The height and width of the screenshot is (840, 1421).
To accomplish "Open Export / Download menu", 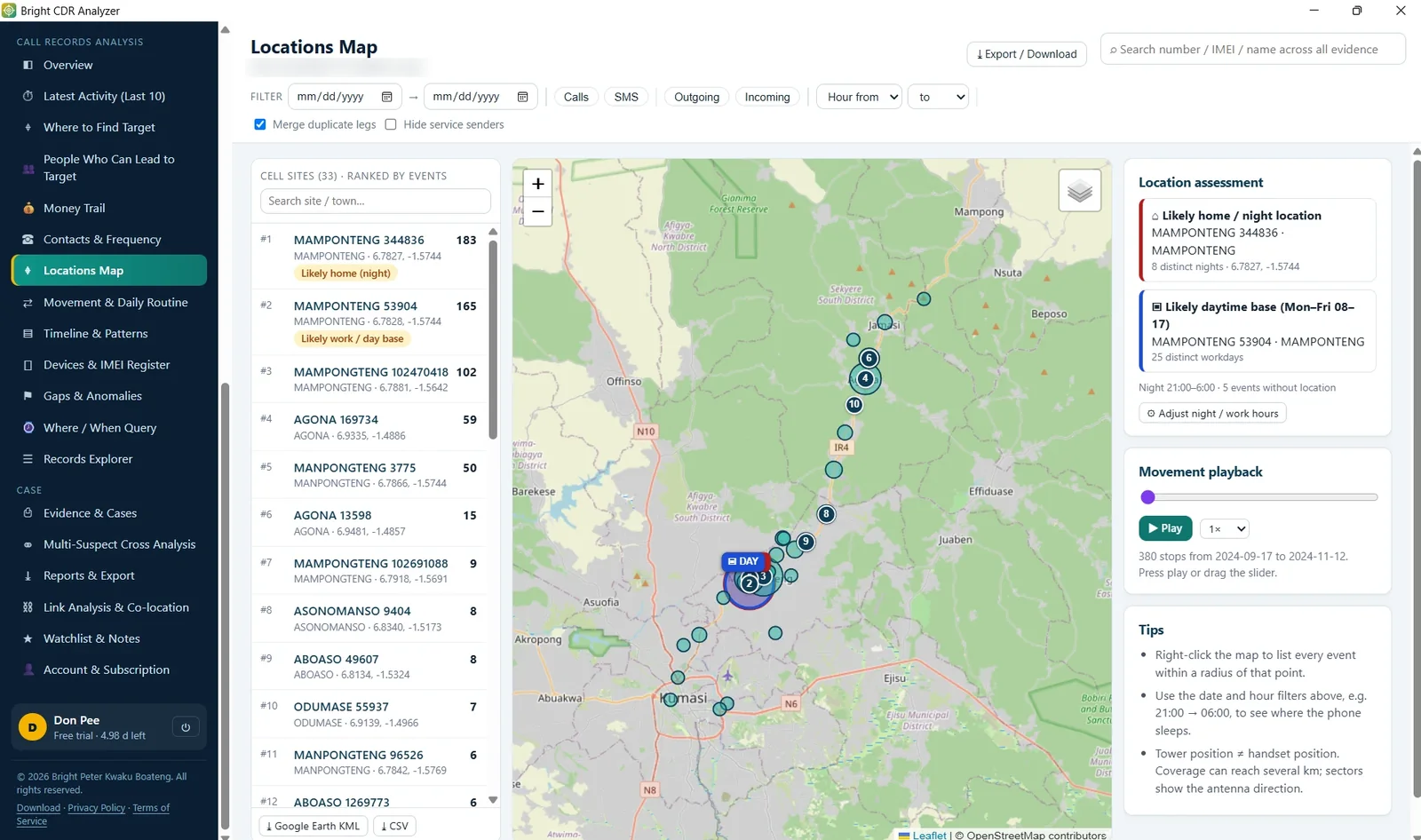I will tap(1027, 54).
